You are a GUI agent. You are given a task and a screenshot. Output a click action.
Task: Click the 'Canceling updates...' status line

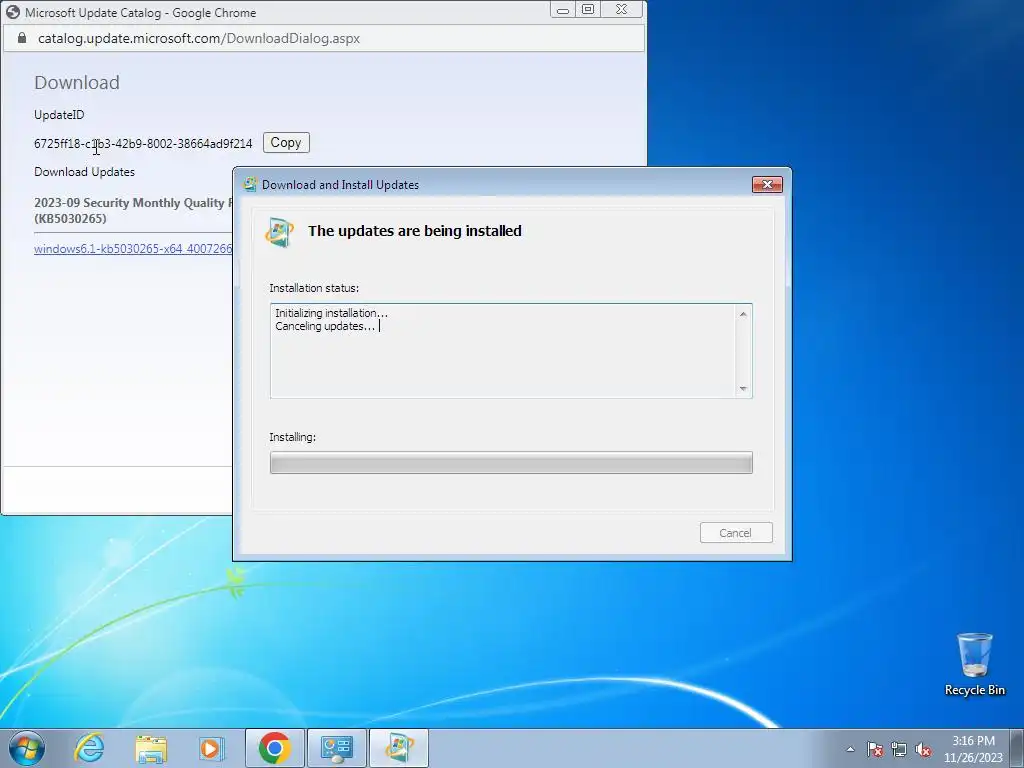[x=325, y=326]
